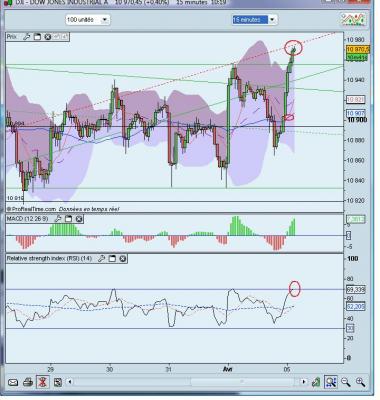Zoom in on the chart
380x400 pixels.
click(360, 382)
